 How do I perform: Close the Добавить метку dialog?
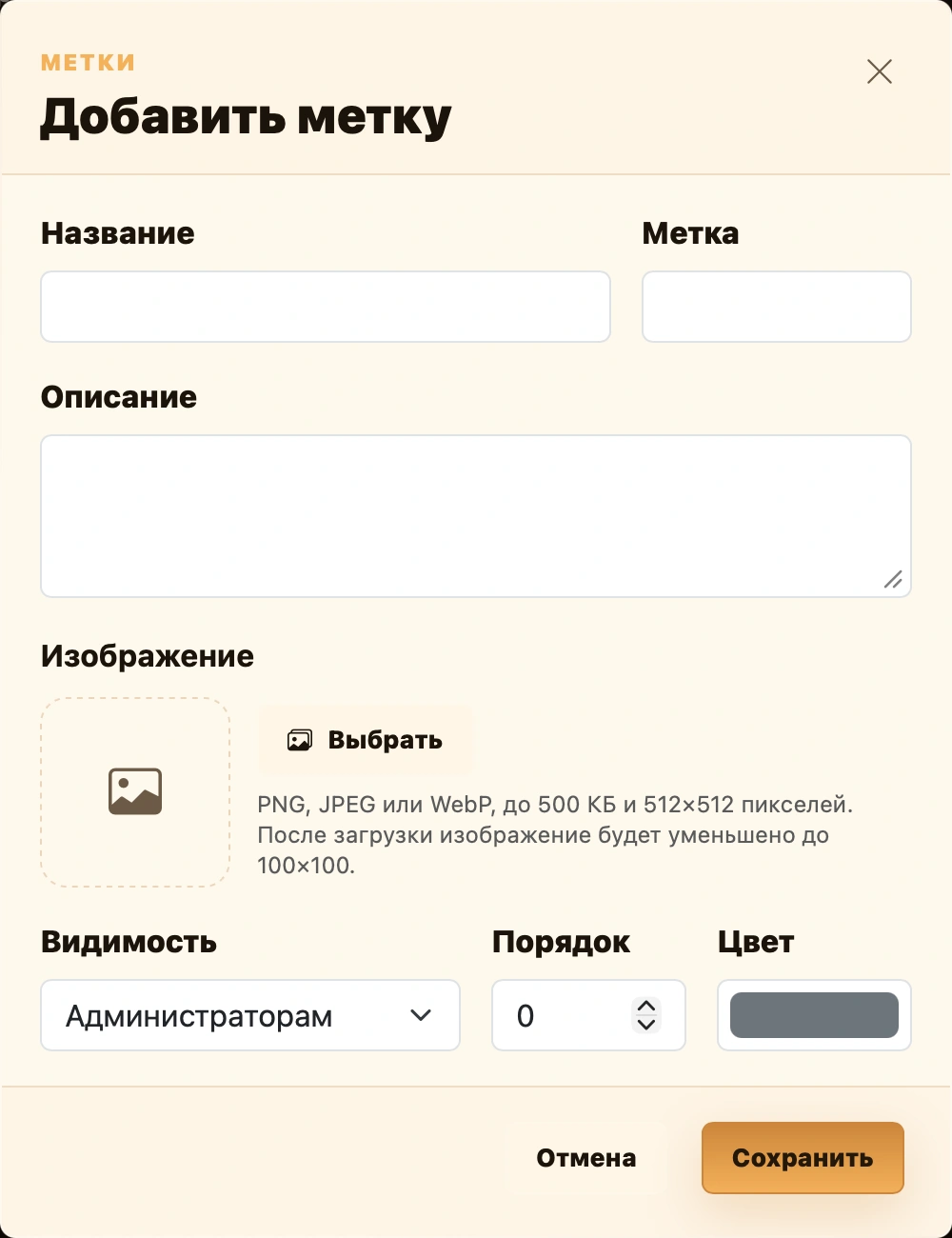click(x=880, y=71)
